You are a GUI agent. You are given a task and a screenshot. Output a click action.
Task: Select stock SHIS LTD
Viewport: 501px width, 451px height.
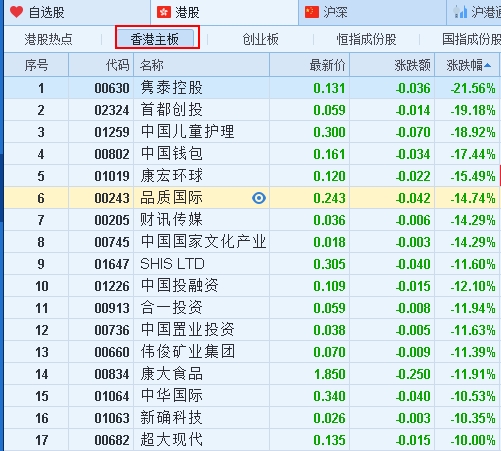pos(172,264)
